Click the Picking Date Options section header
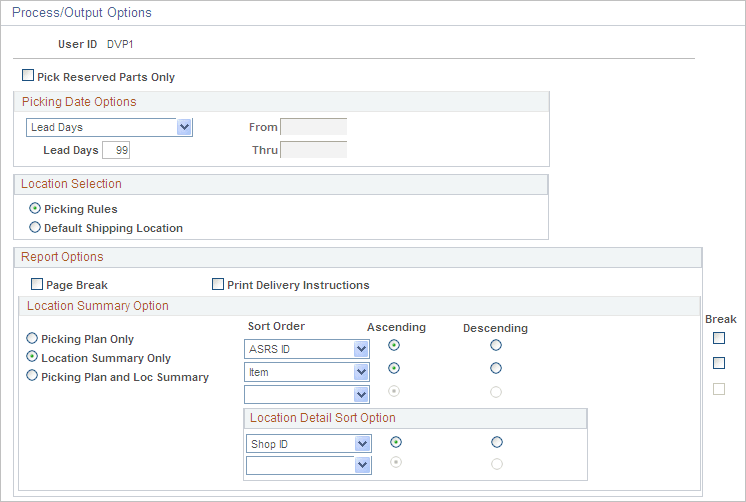Screen dimensions: 746x502 tap(79, 101)
